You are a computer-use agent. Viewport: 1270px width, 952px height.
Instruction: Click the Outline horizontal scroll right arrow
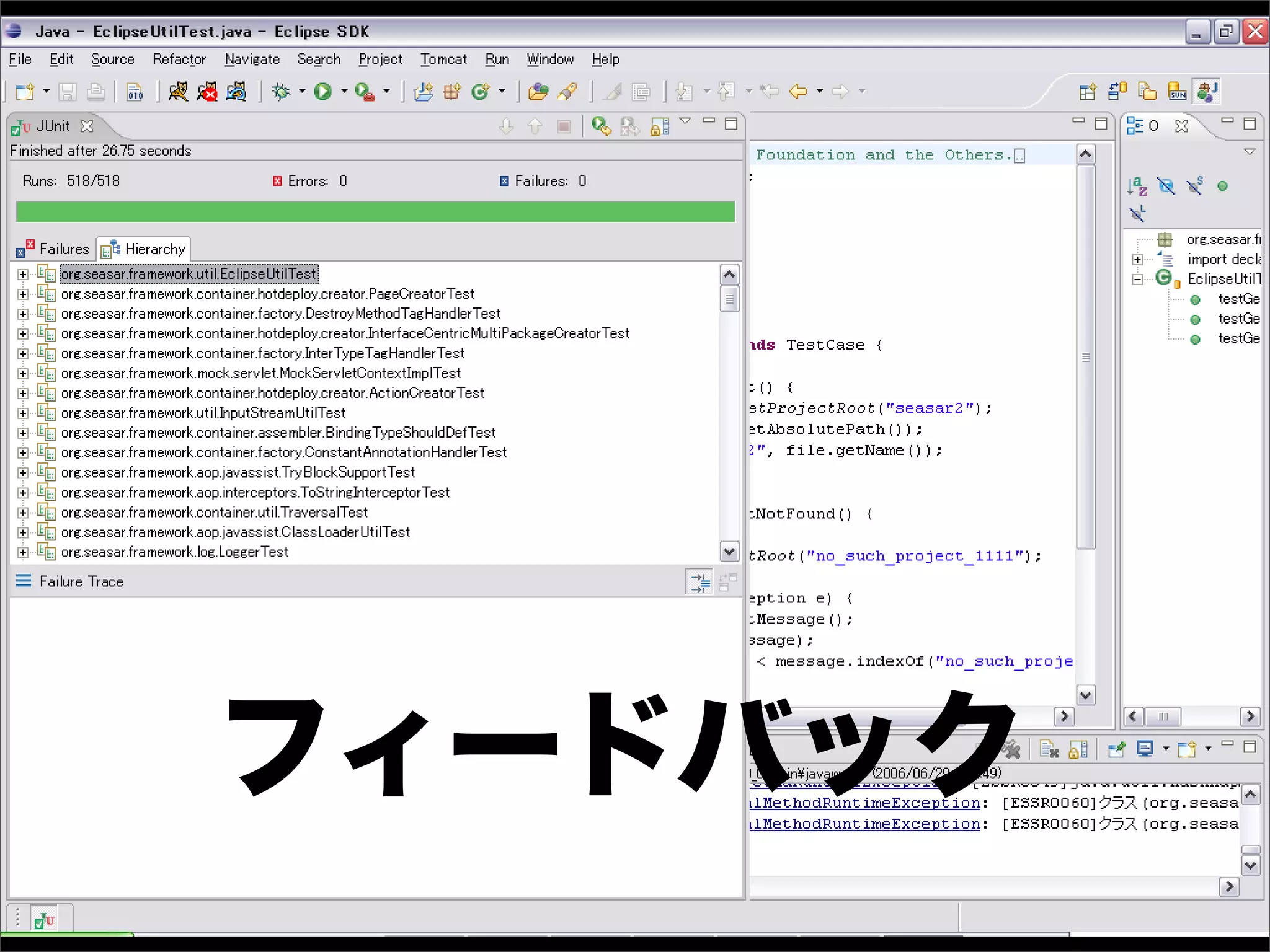[1250, 716]
